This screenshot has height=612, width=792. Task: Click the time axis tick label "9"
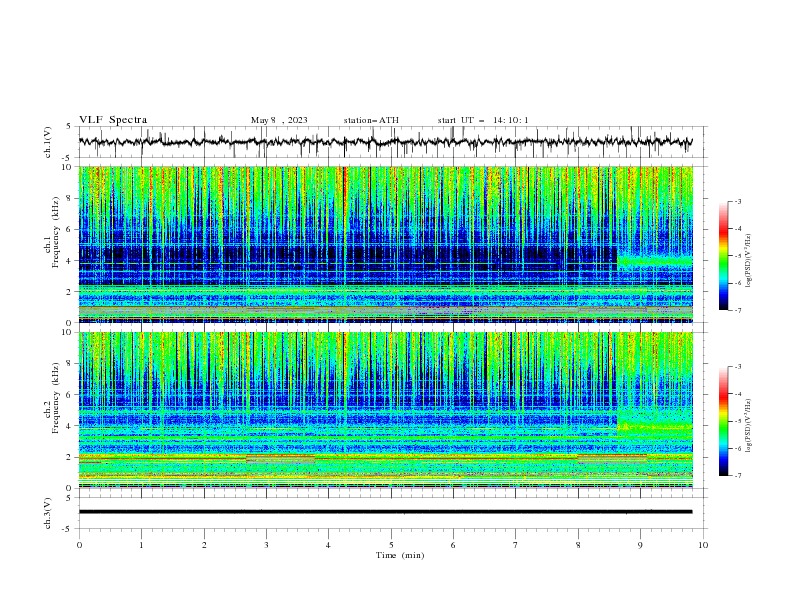click(640, 545)
